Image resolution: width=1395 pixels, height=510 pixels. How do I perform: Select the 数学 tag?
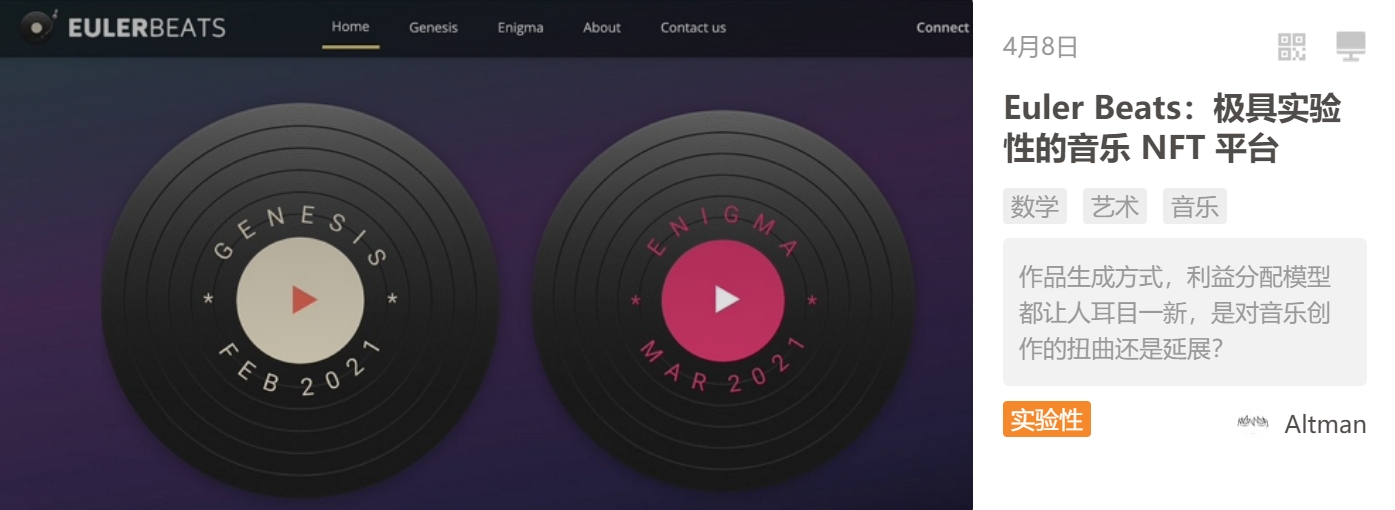[1035, 207]
